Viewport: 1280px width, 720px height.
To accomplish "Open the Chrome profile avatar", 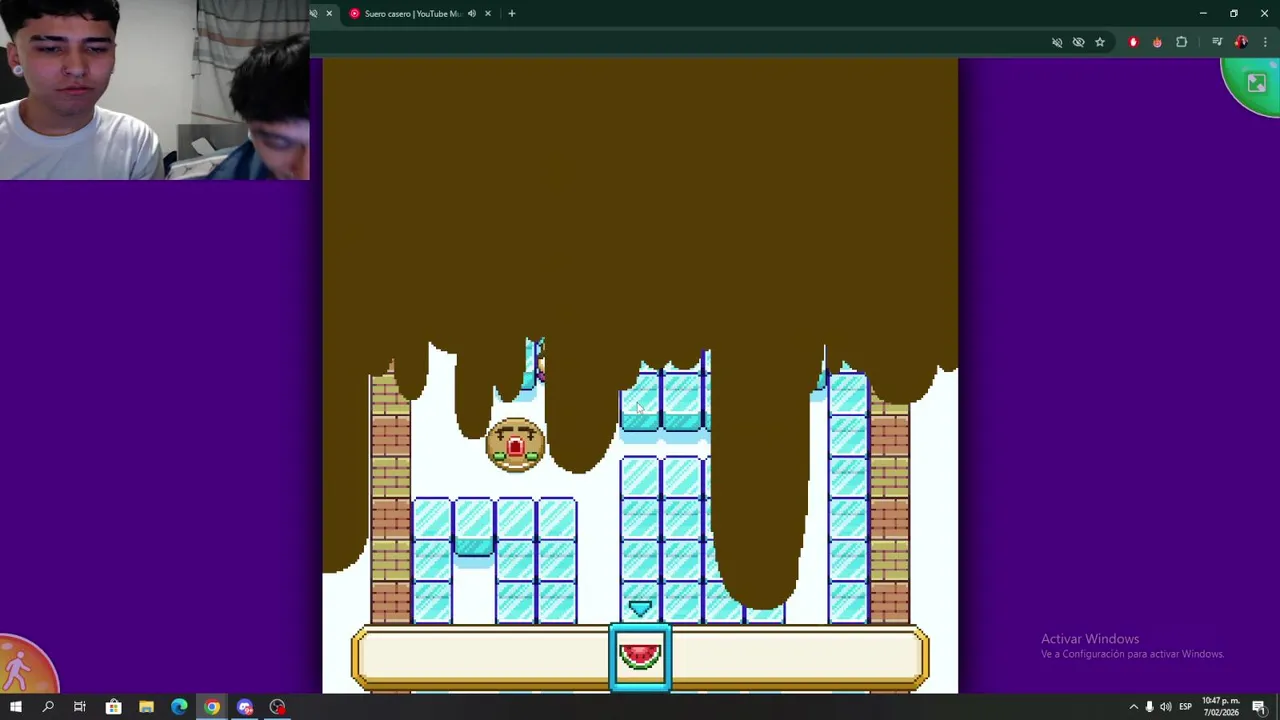I will tap(1241, 42).
